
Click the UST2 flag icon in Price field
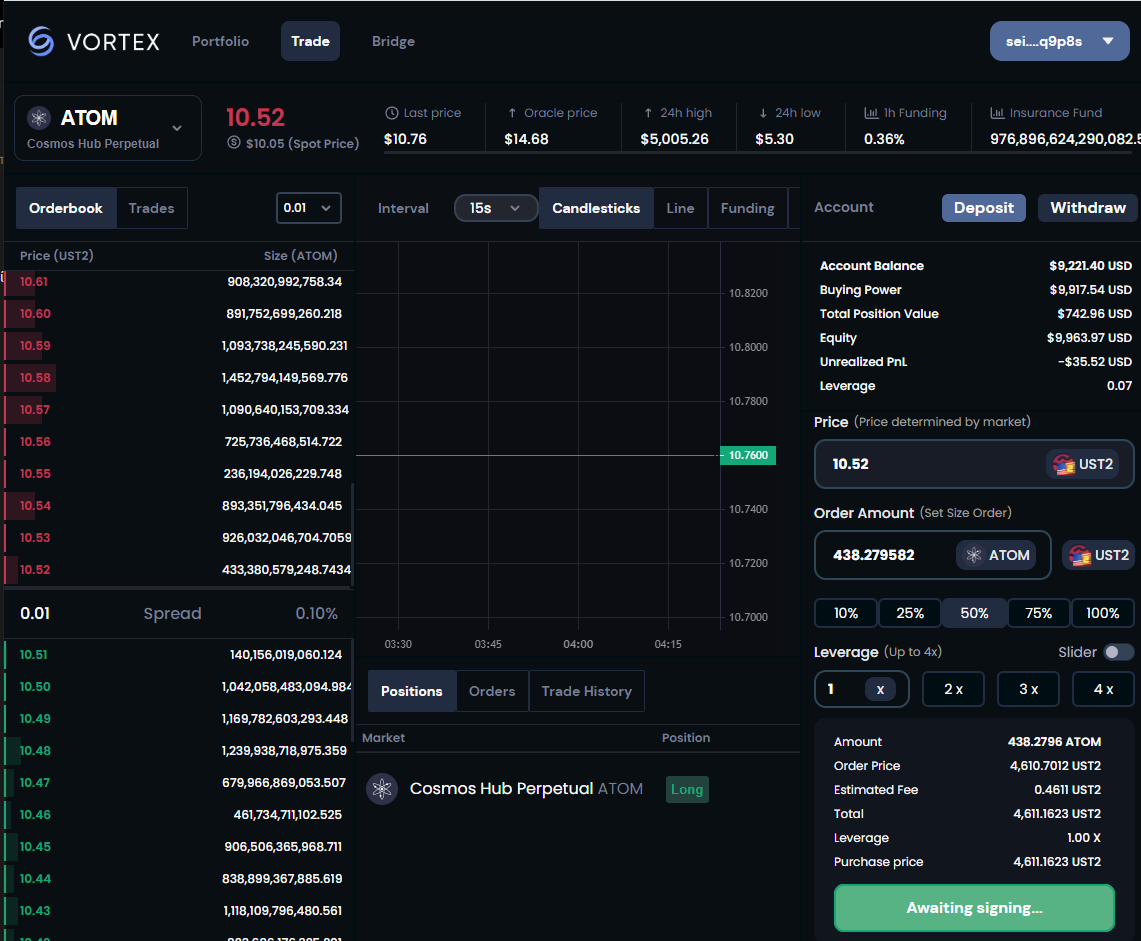pos(1063,464)
